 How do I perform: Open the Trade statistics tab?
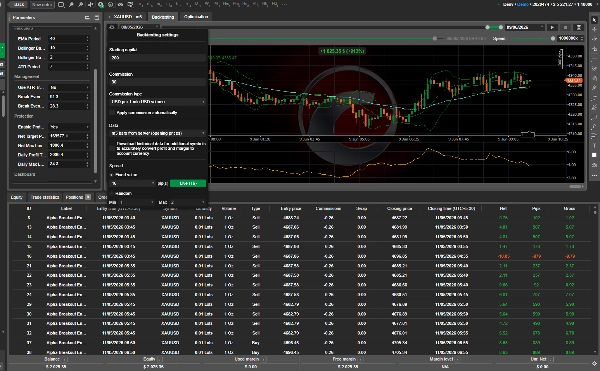pyautogui.click(x=45, y=197)
